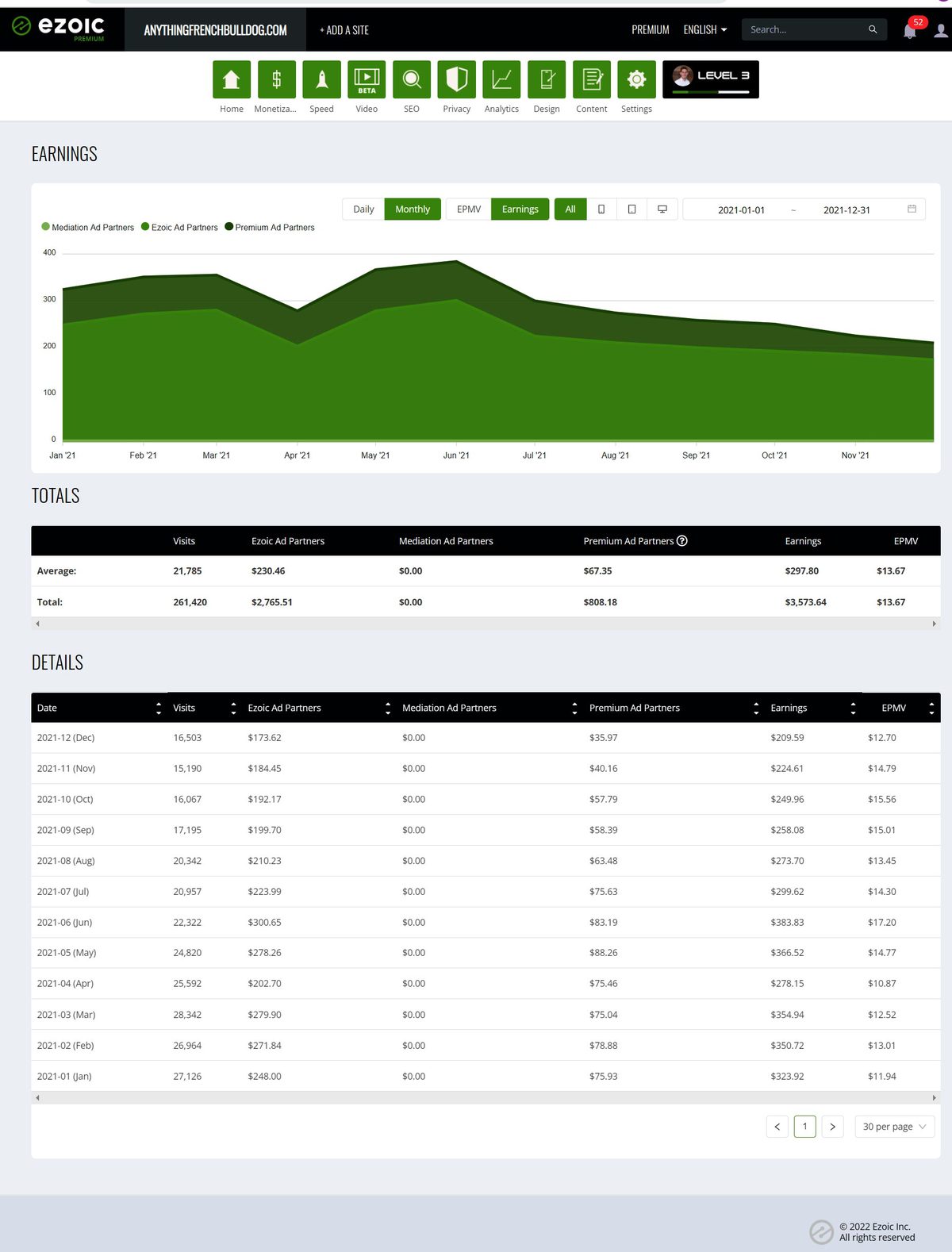Viewport: 952px width, 1252px height.
Task: Select the ANYTHINGFRENCHBULLDOG.COM site tab
Action: (215, 30)
